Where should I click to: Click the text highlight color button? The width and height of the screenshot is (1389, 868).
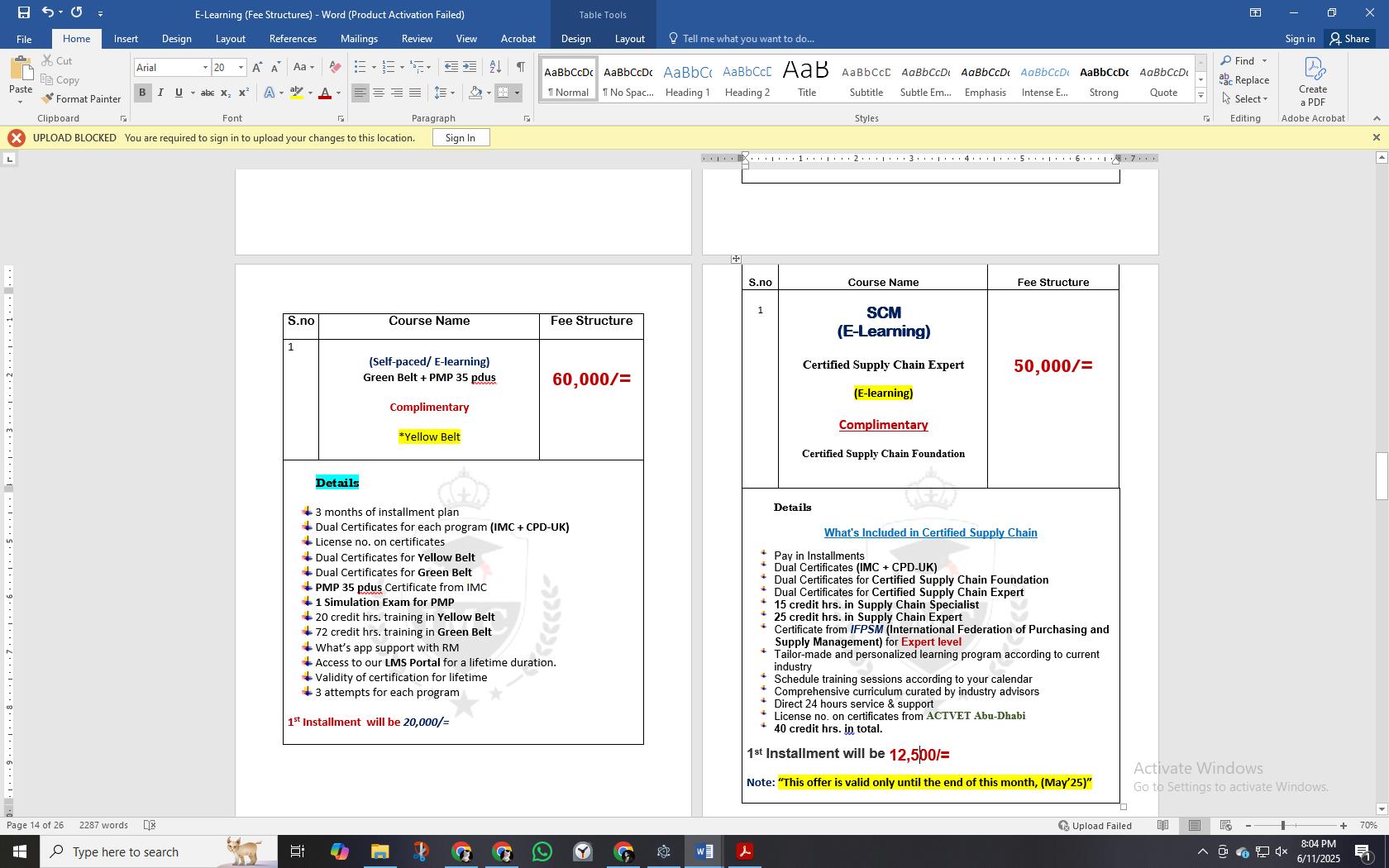coord(297,93)
